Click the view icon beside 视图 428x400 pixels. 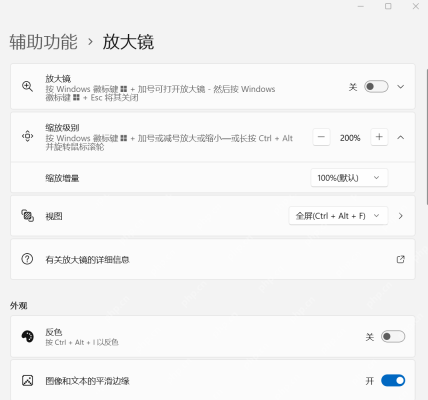click(27, 216)
